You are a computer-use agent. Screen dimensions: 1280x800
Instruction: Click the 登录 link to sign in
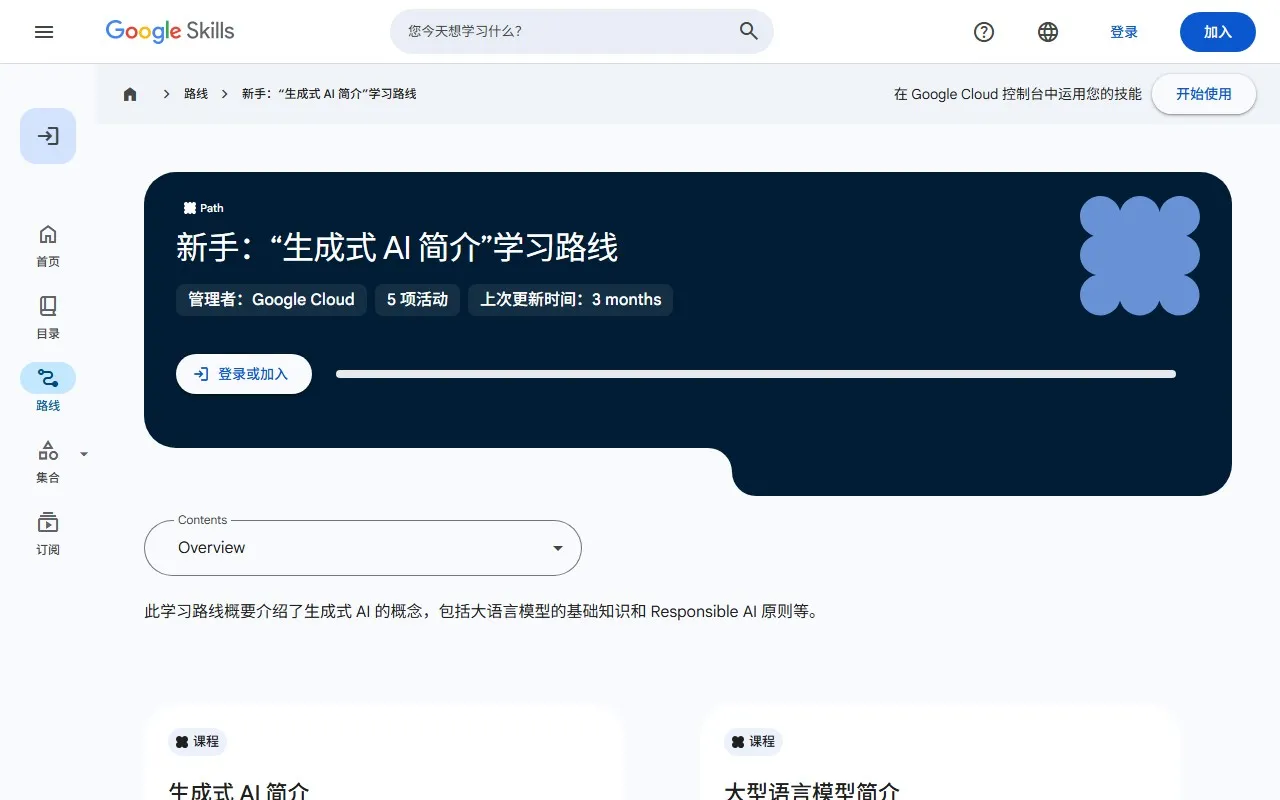[x=1124, y=32]
